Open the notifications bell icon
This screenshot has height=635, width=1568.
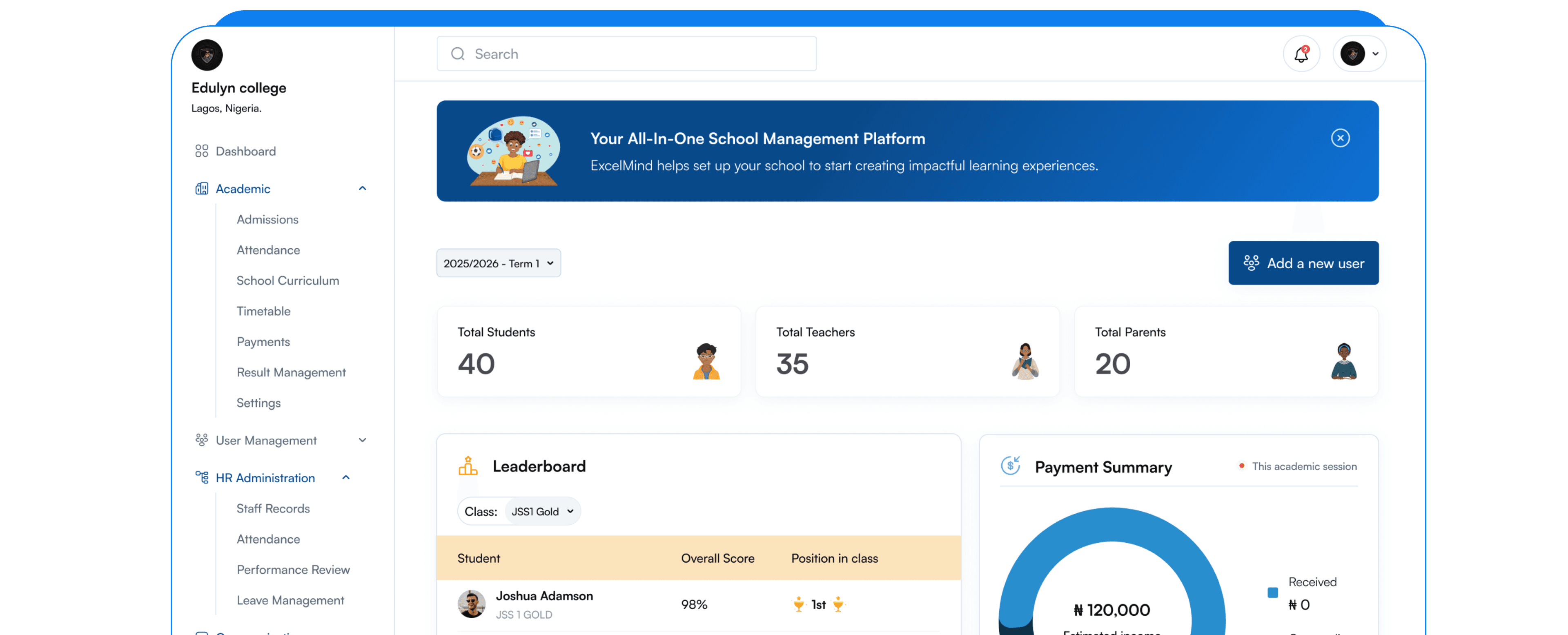click(x=1301, y=54)
